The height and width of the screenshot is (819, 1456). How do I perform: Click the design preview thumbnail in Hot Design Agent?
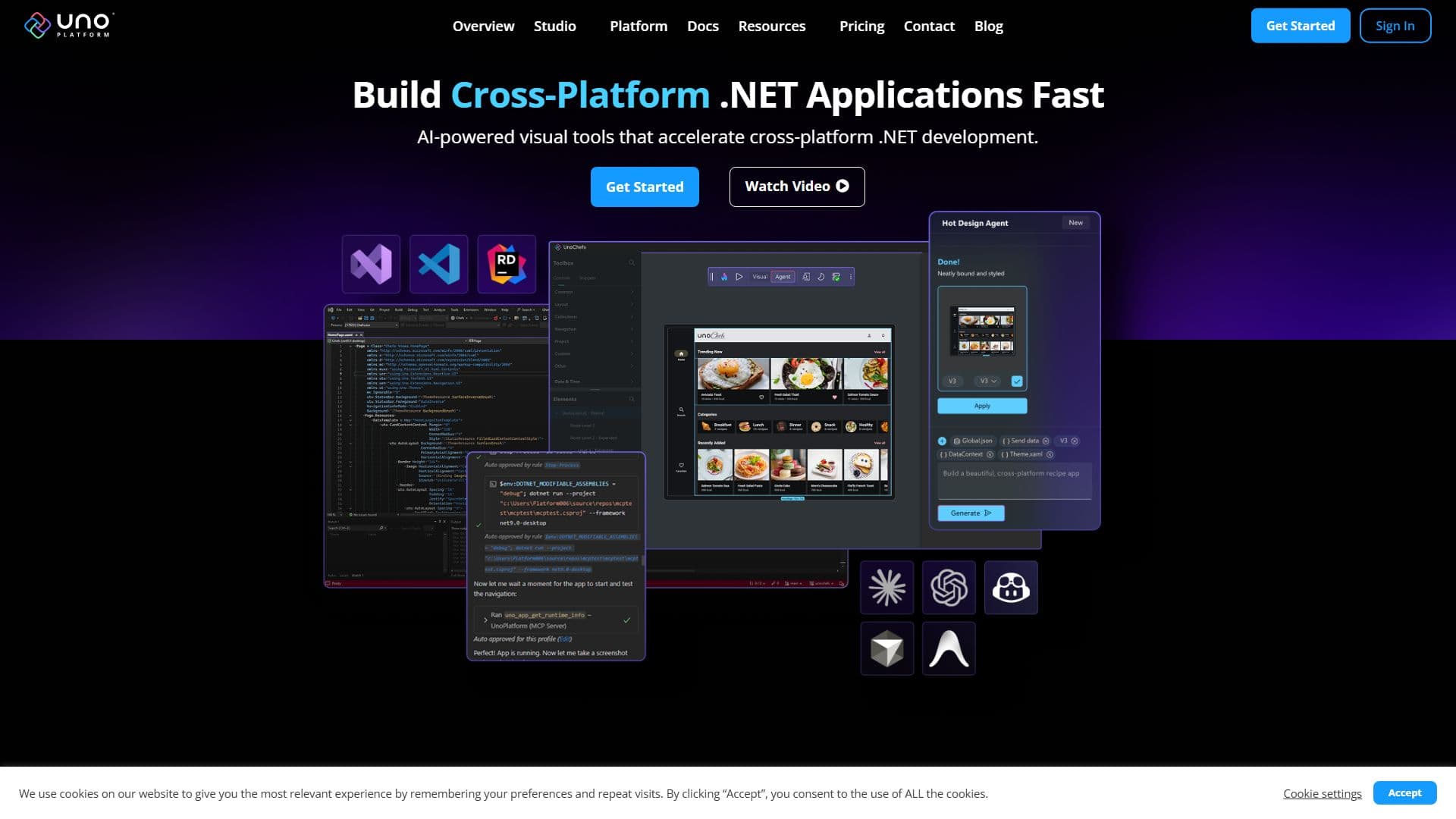[x=982, y=331]
